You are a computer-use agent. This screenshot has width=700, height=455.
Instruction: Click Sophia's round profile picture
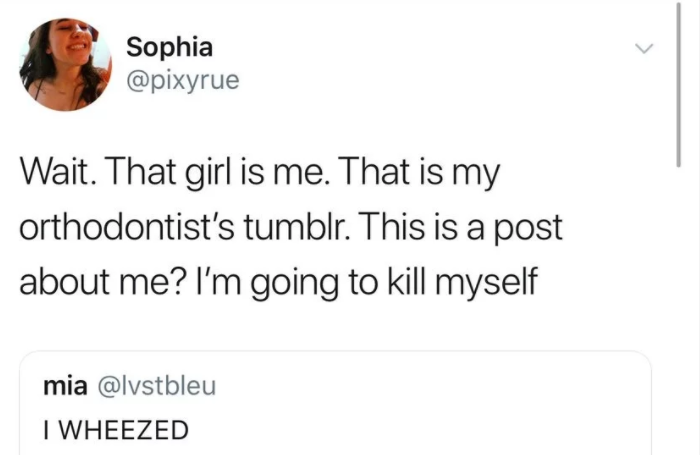[x=65, y=63]
